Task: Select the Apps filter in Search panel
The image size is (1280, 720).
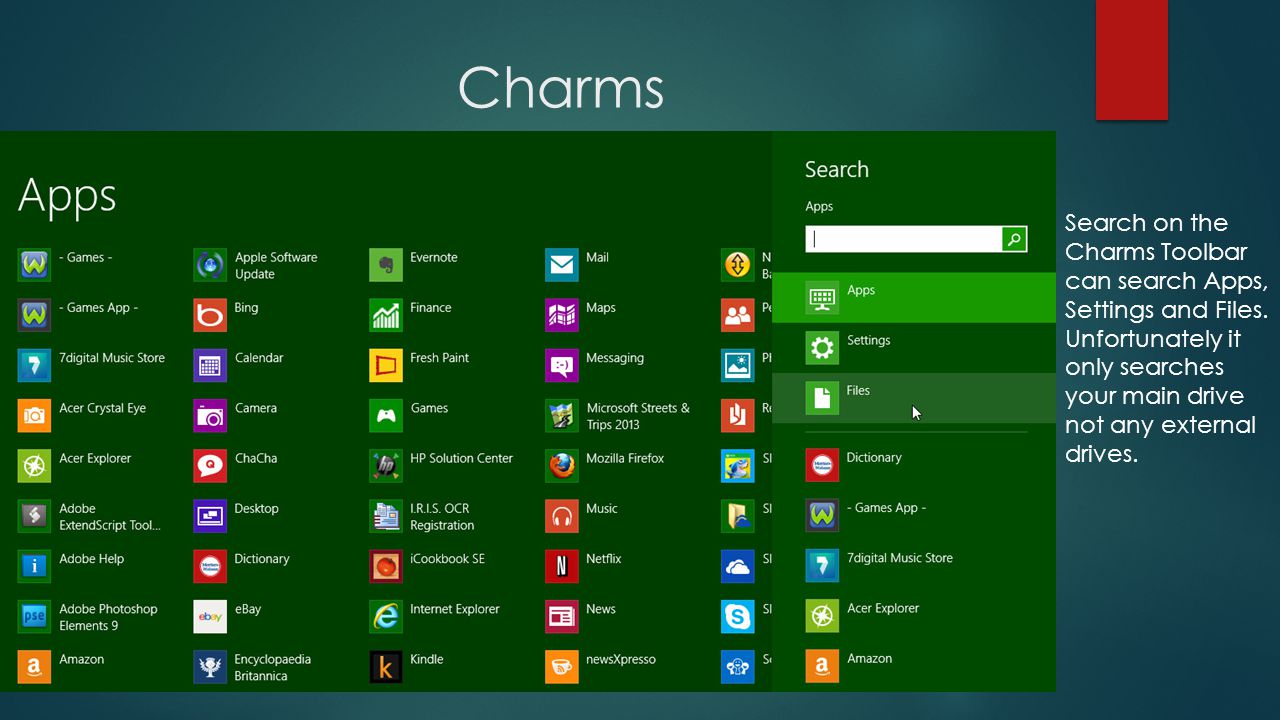Action: (x=914, y=297)
